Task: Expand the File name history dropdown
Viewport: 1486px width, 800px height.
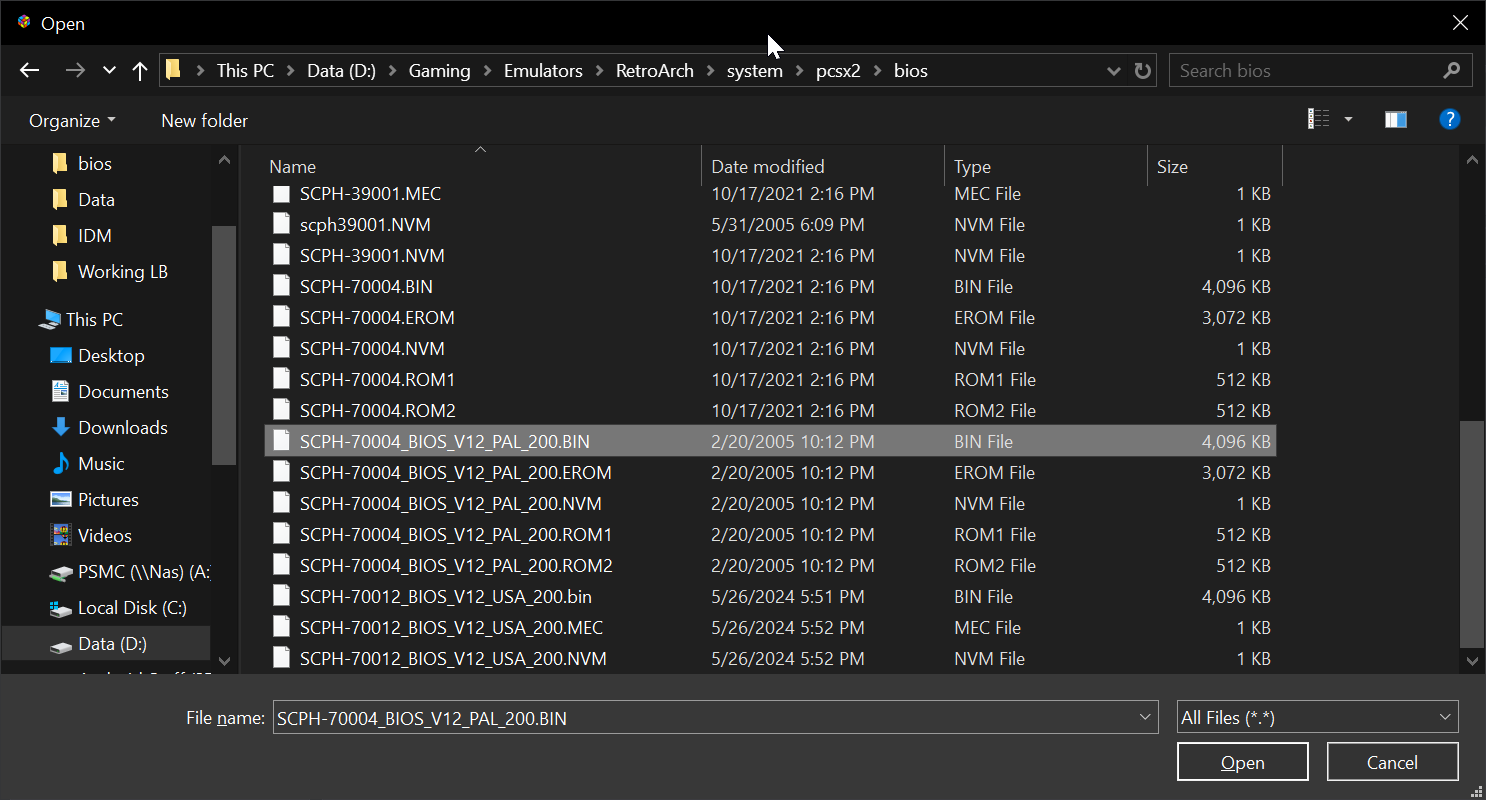Action: (1146, 717)
